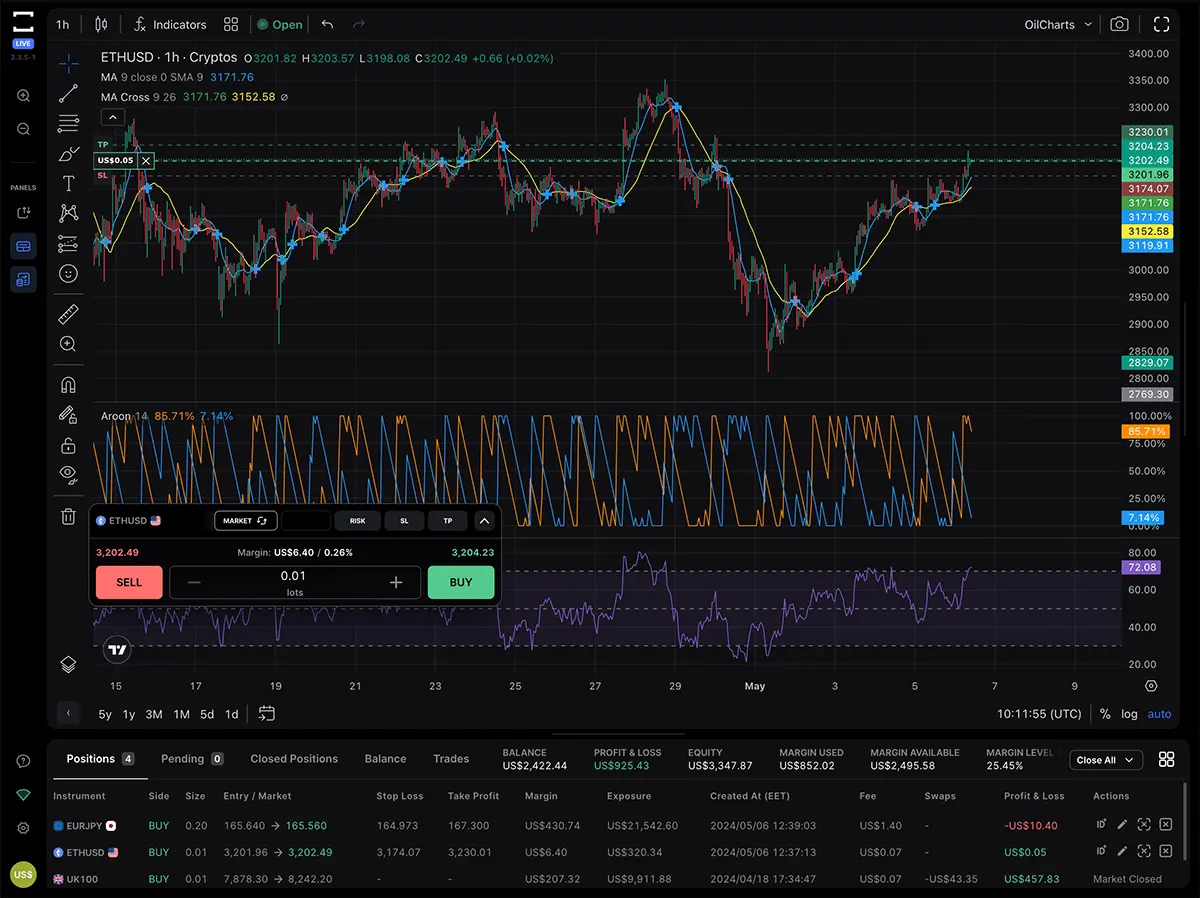Increase lot size with plus button
1200x898 pixels.
coord(396,583)
